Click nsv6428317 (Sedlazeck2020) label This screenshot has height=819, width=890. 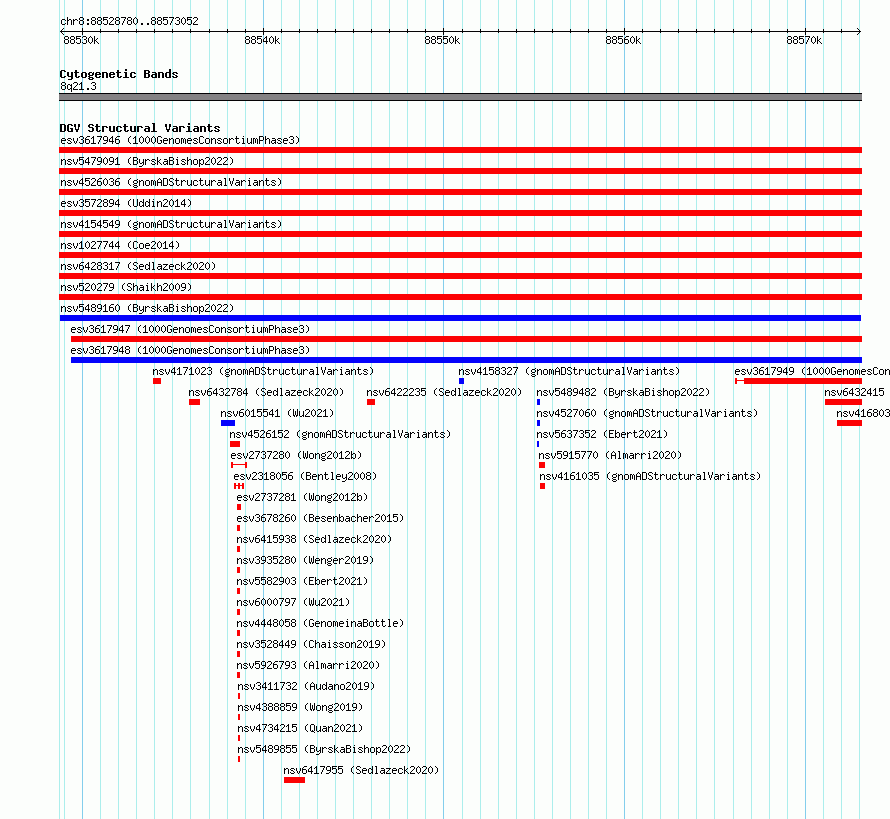point(138,266)
